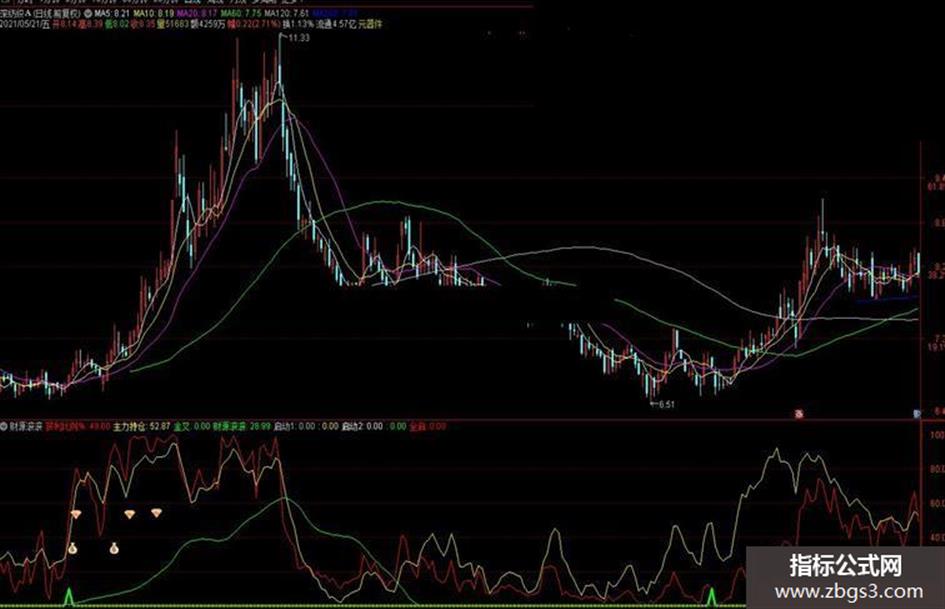Click the MA120: 7.61 legend value
Viewport: 945px width, 609px height.
pos(287,13)
